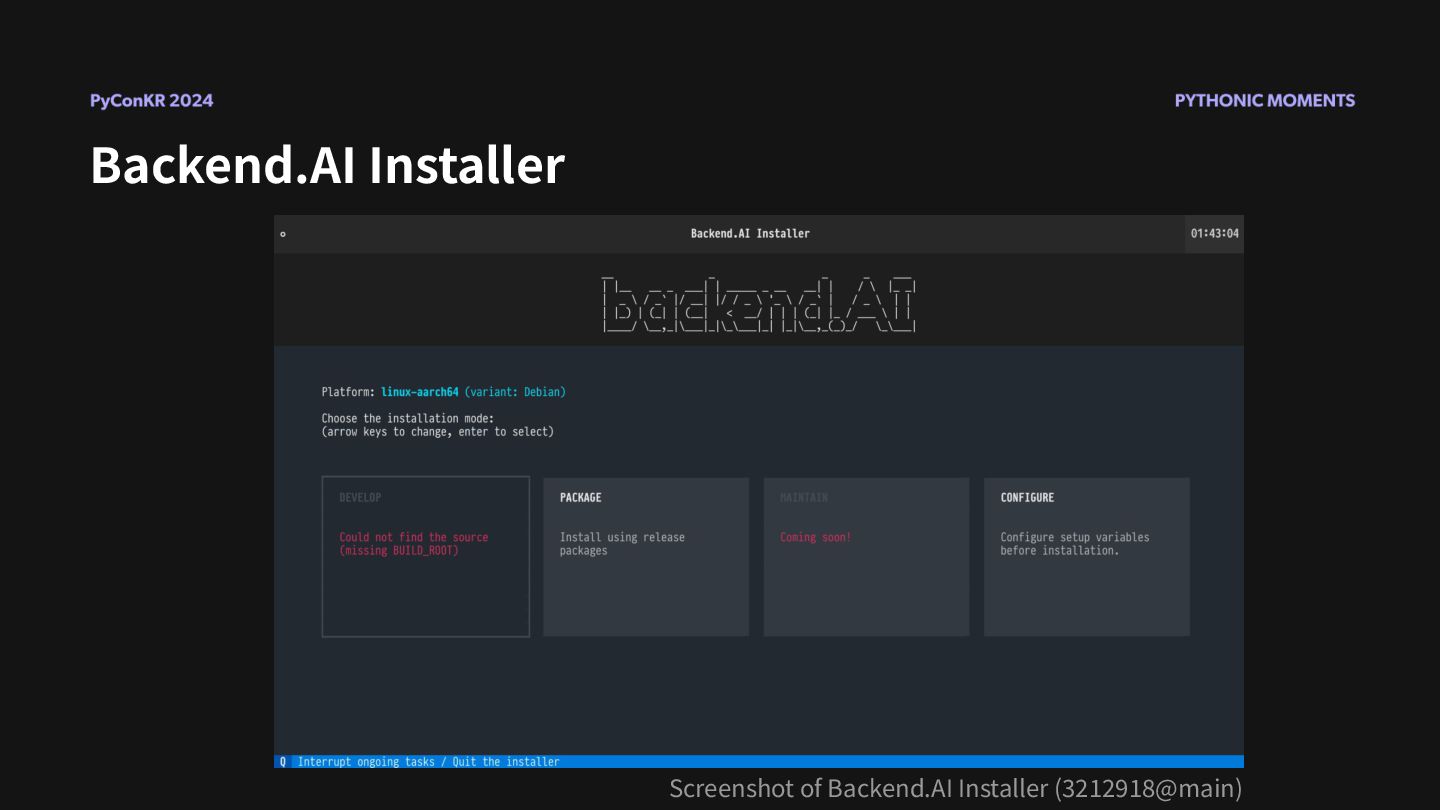Viewport: 1440px width, 810px height.
Task: Select the DEVELOP installation mode card
Action: pyautogui.click(x=425, y=556)
